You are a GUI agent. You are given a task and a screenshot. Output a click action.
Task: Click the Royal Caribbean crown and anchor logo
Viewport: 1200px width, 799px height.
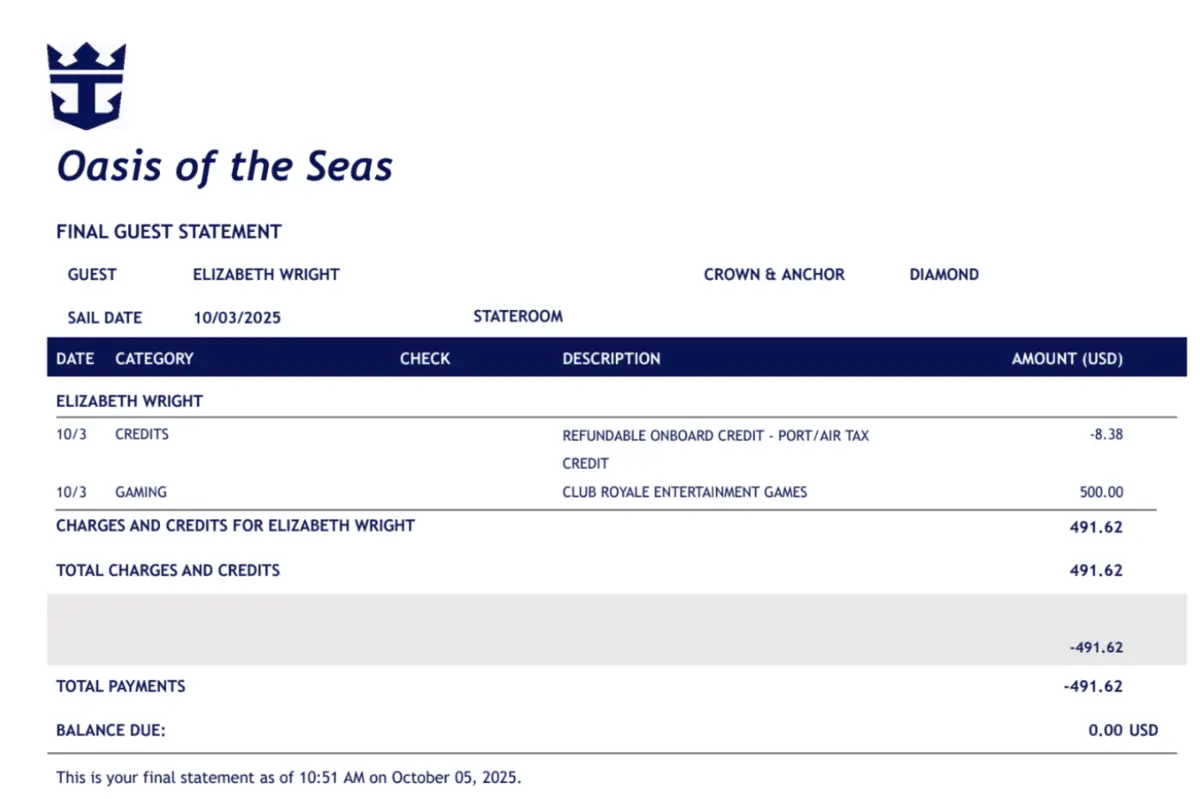coord(86,85)
